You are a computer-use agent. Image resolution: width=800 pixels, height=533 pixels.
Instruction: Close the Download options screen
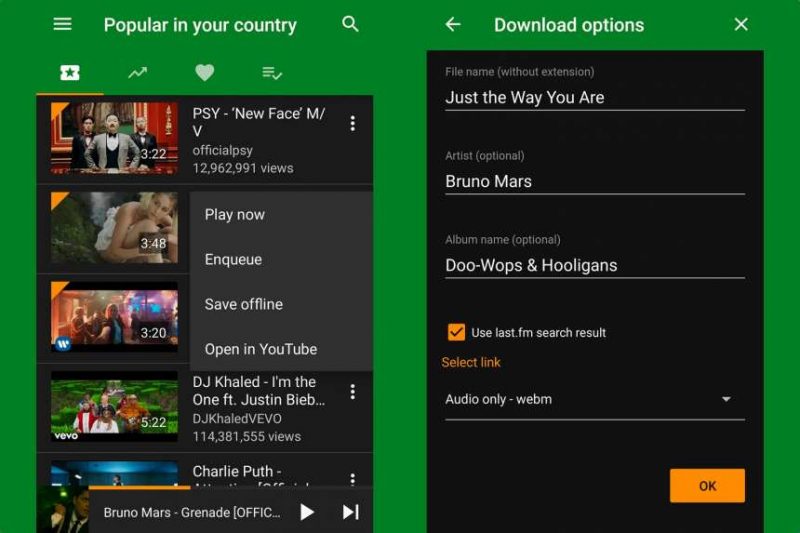(x=741, y=24)
